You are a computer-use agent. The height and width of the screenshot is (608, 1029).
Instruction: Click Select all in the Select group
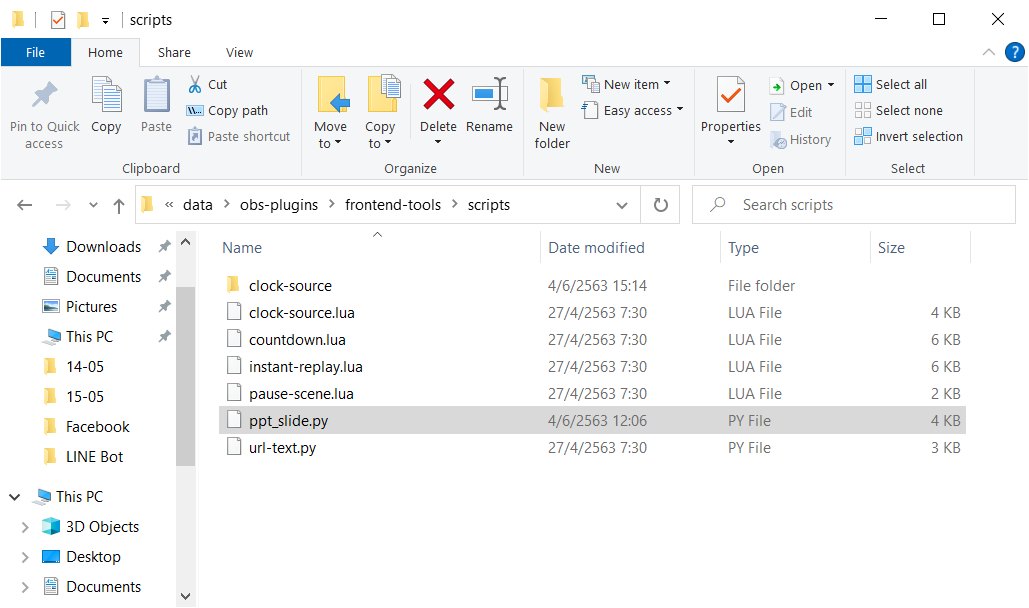(x=889, y=84)
